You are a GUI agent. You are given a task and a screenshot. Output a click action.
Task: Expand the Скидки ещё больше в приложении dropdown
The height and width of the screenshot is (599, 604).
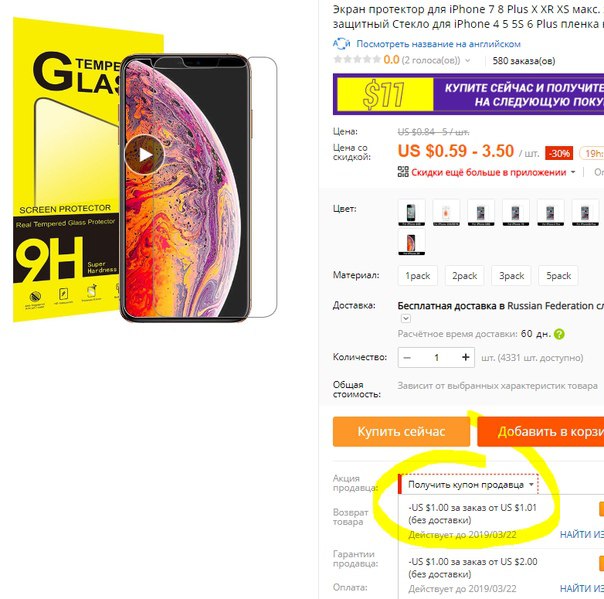[573, 172]
